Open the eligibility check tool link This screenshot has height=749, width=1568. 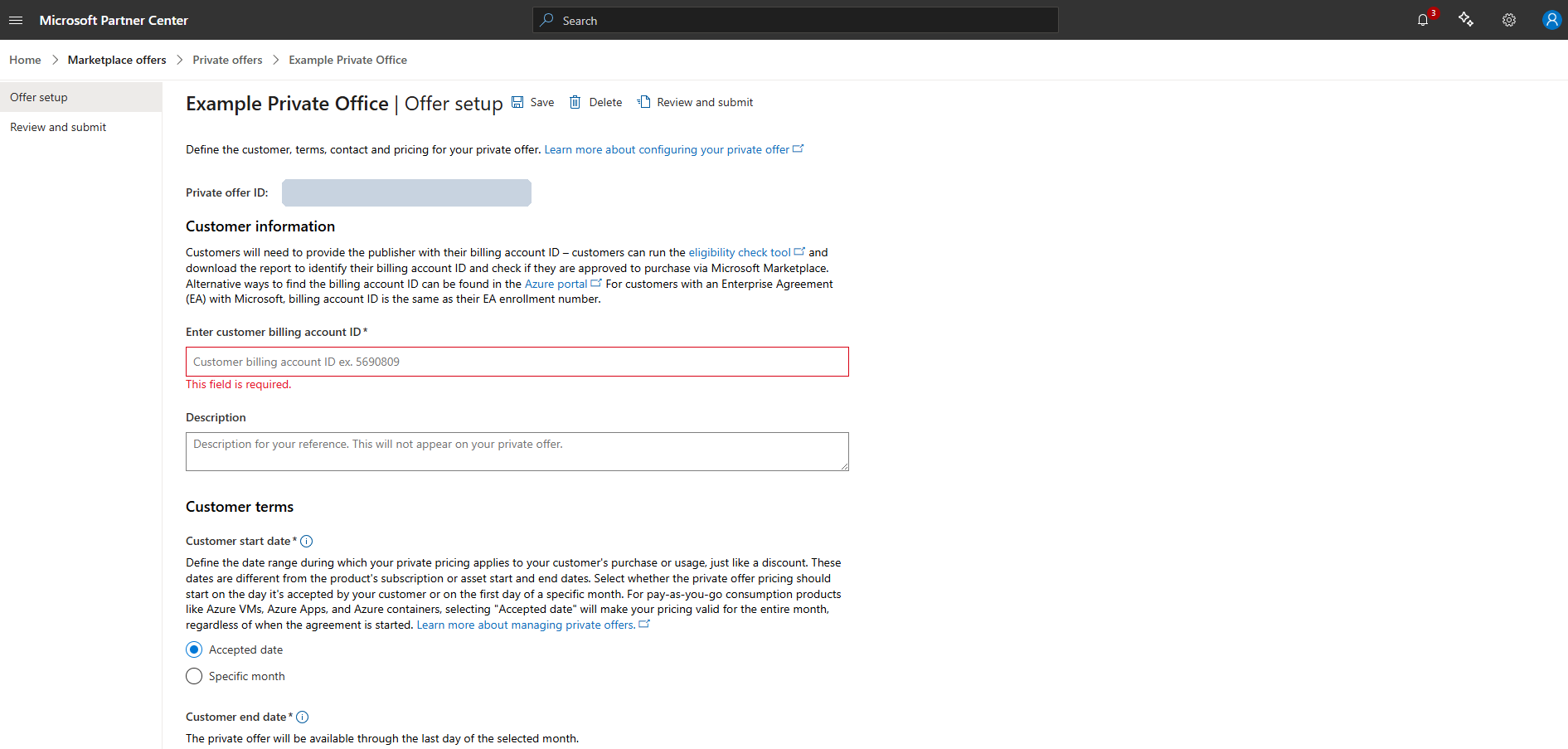click(740, 252)
